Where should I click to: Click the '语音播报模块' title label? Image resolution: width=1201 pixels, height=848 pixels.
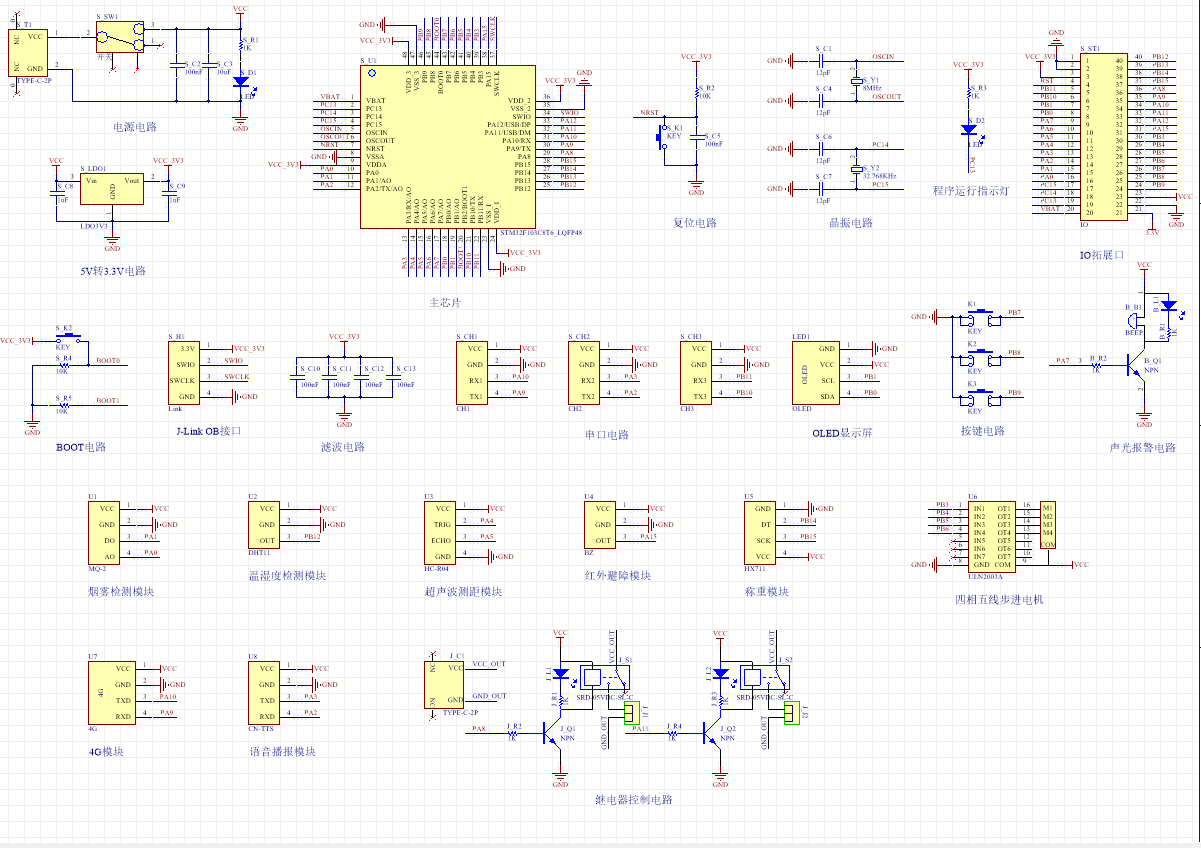(282, 751)
